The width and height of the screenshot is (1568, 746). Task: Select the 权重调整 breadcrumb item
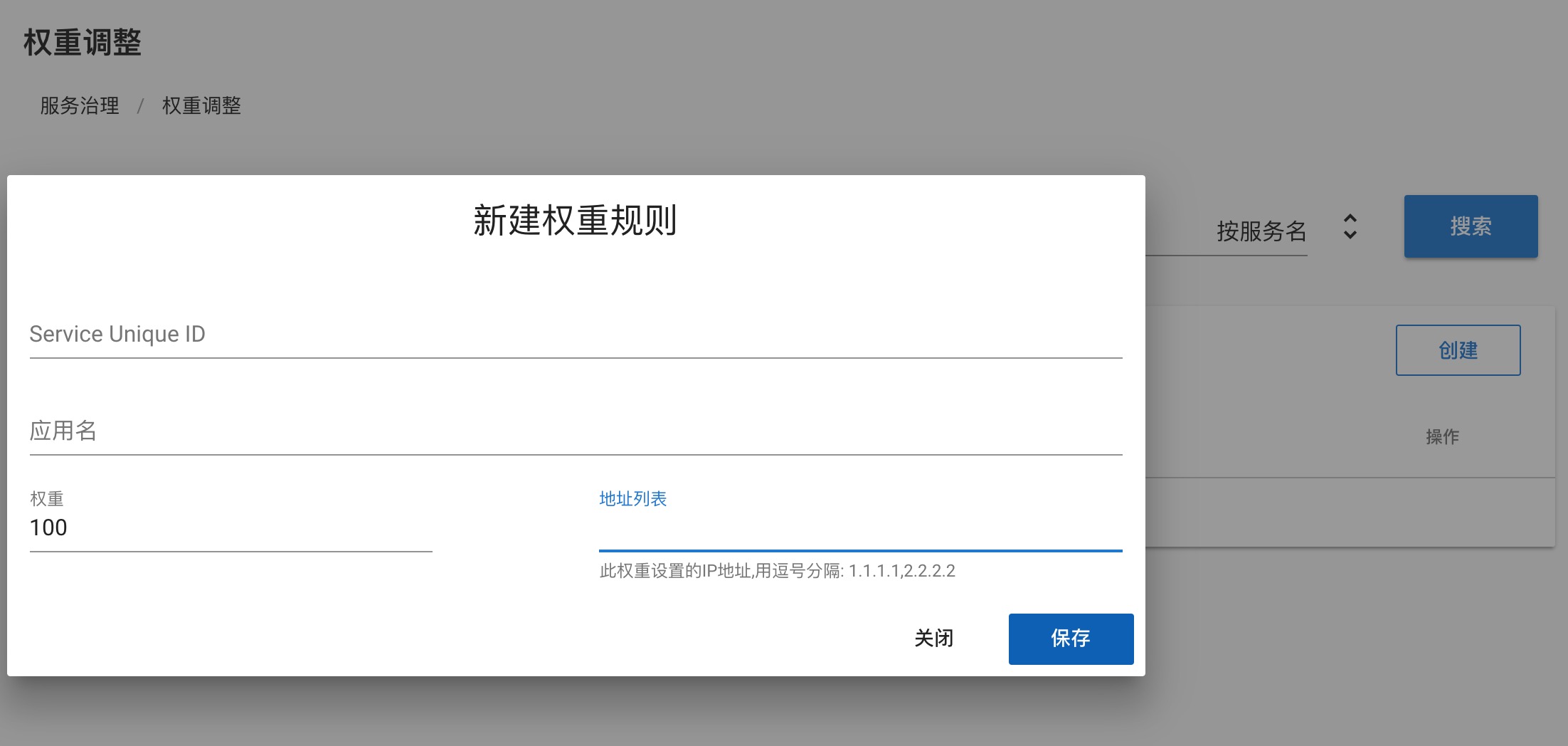[201, 106]
